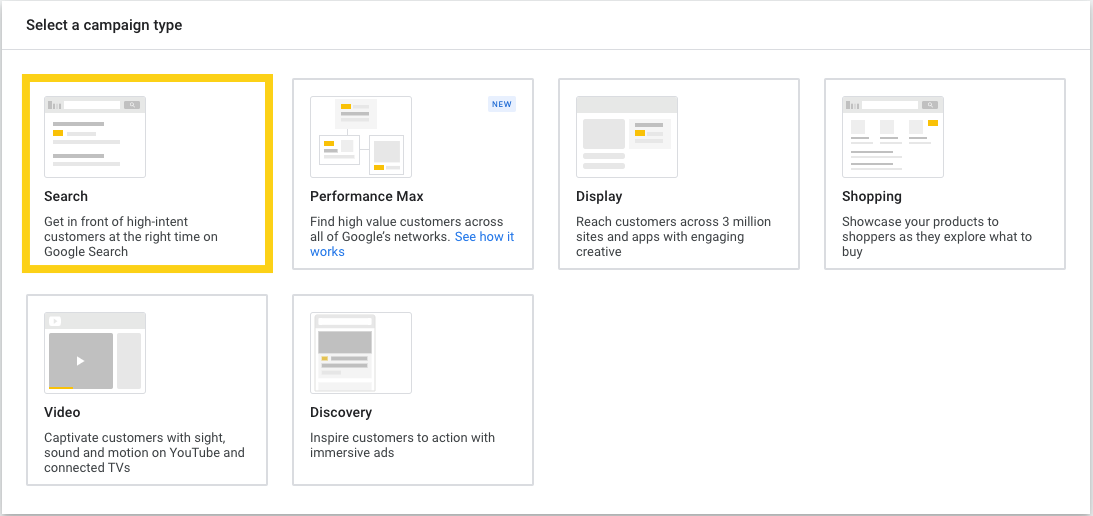Pick the Discovery campaign illustration
1093x516 pixels.
(x=361, y=353)
